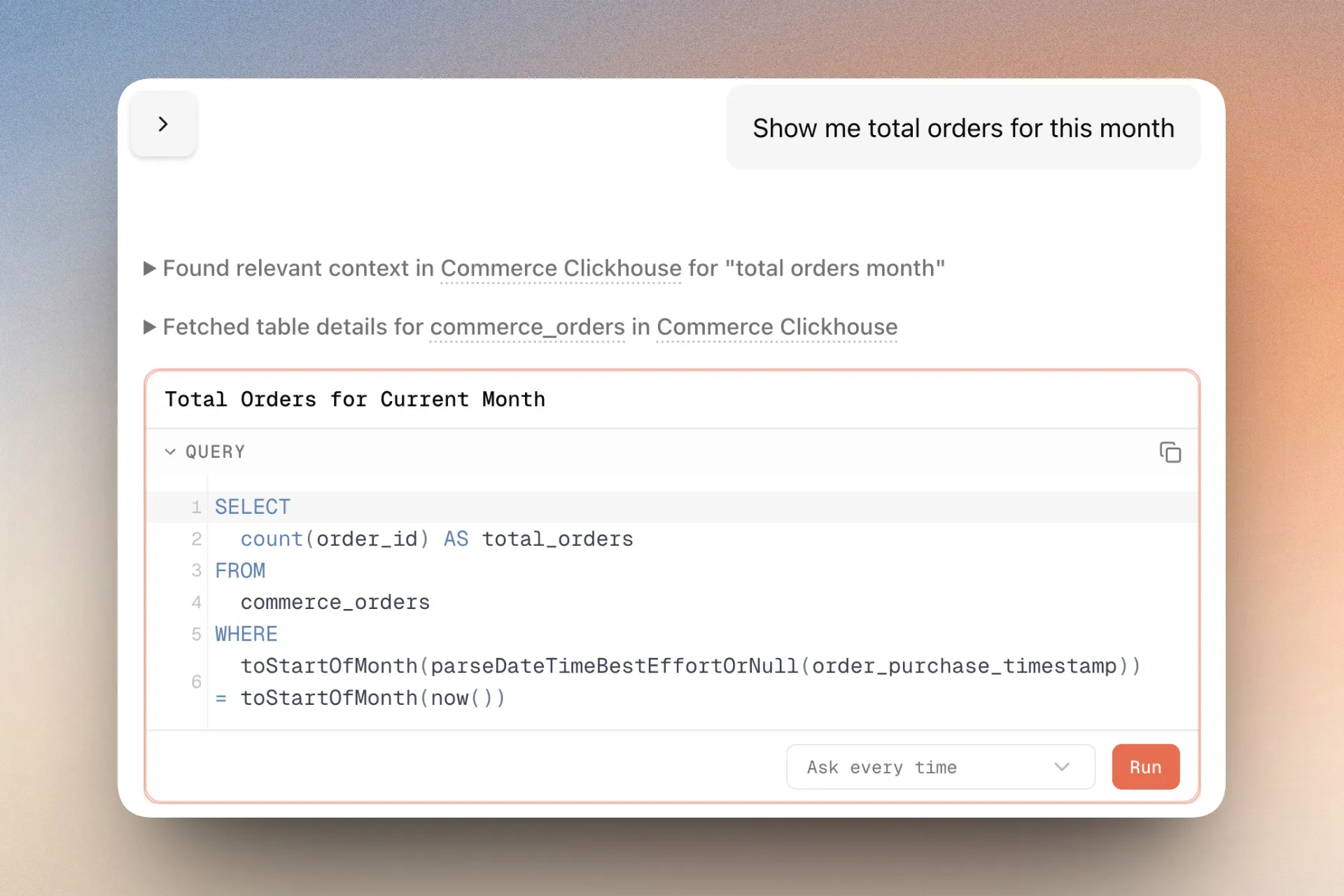Screen dimensions: 1344x896
Task: Expand the sidebar with the chevron button
Action: click(163, 124)
